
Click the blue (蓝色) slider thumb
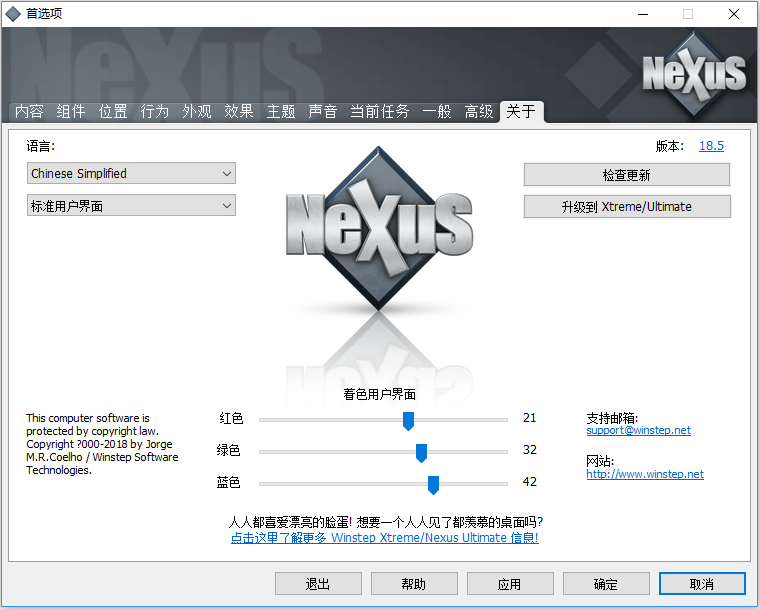click(433, 485)
